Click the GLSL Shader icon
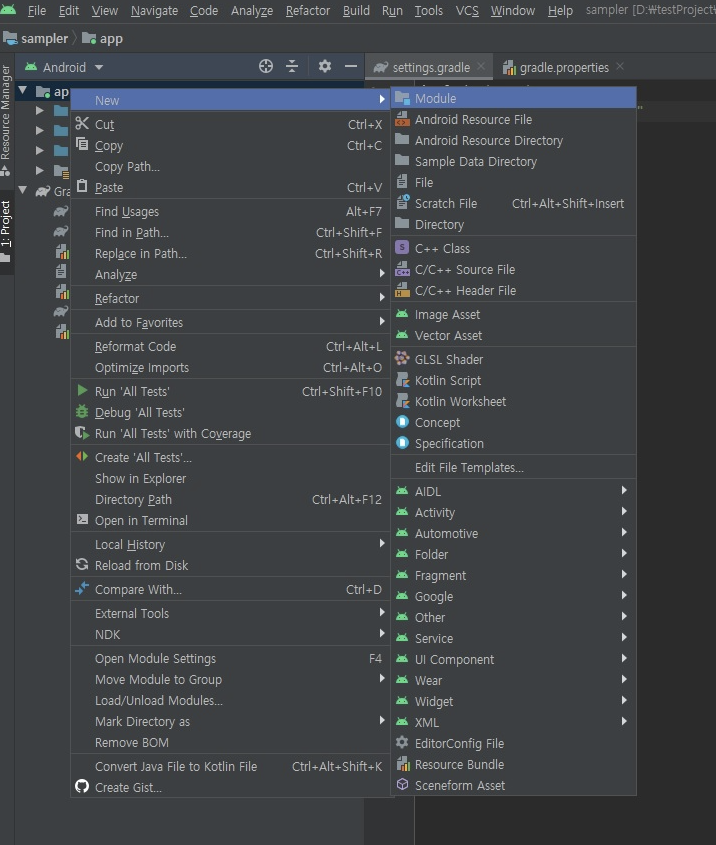The height and width of the screenshot is (845, 716). click(402, 358)
